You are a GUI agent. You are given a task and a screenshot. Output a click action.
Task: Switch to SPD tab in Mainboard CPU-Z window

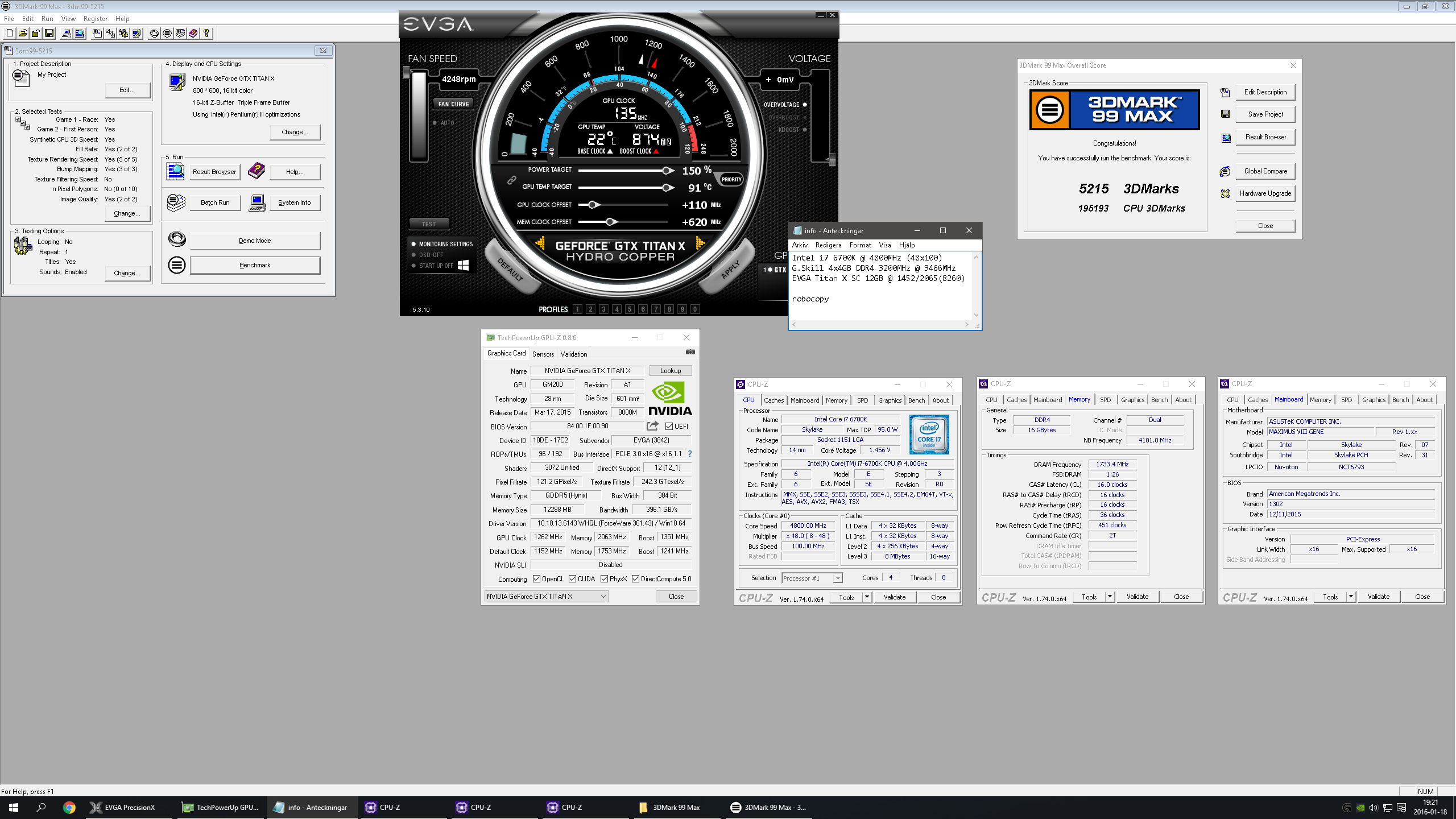pyautogui.click(x=1346, y=400)
